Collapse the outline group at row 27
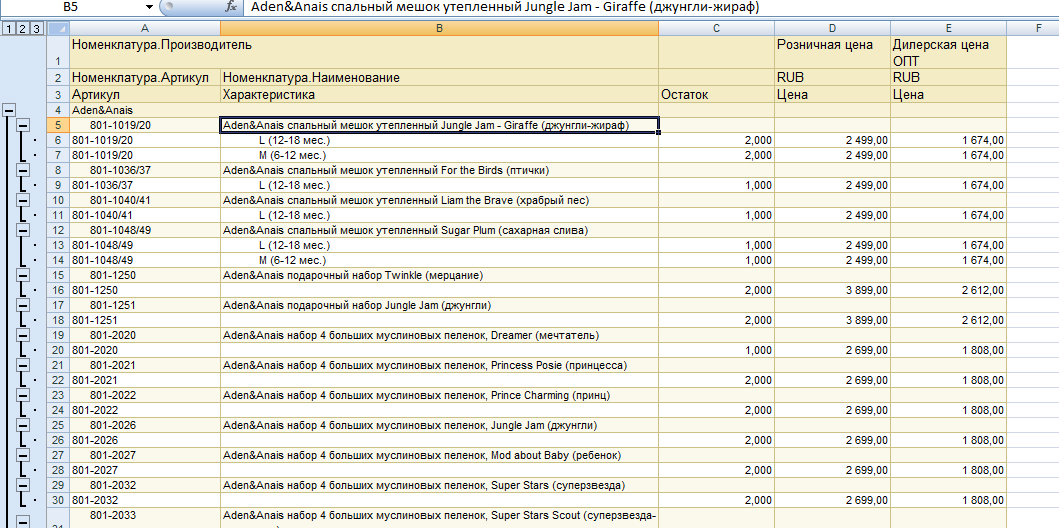This screenshot has width=1059, height=528. [x=22, y=454]
